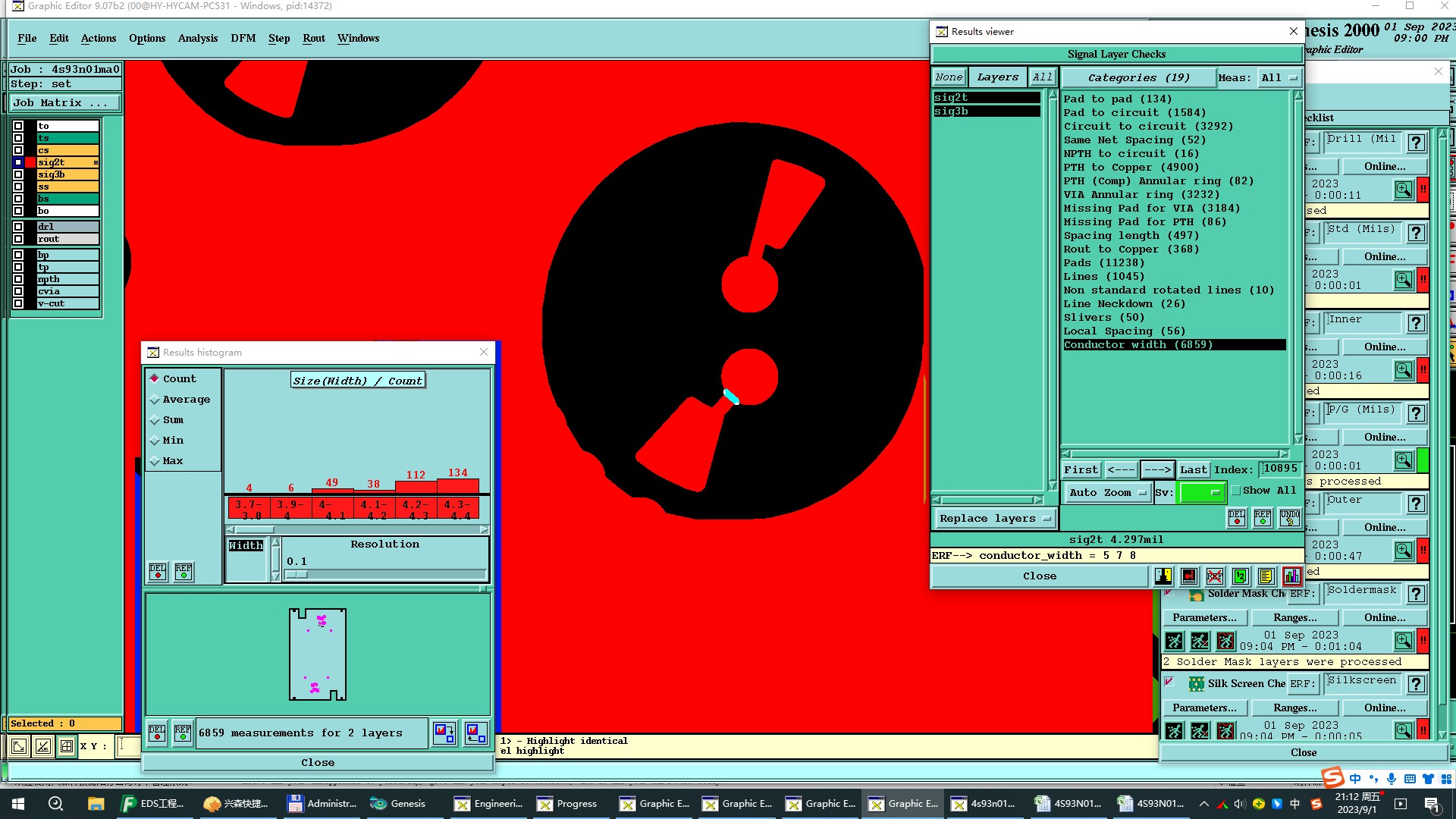Click the crossed-out REF icon

point(1215,576)
